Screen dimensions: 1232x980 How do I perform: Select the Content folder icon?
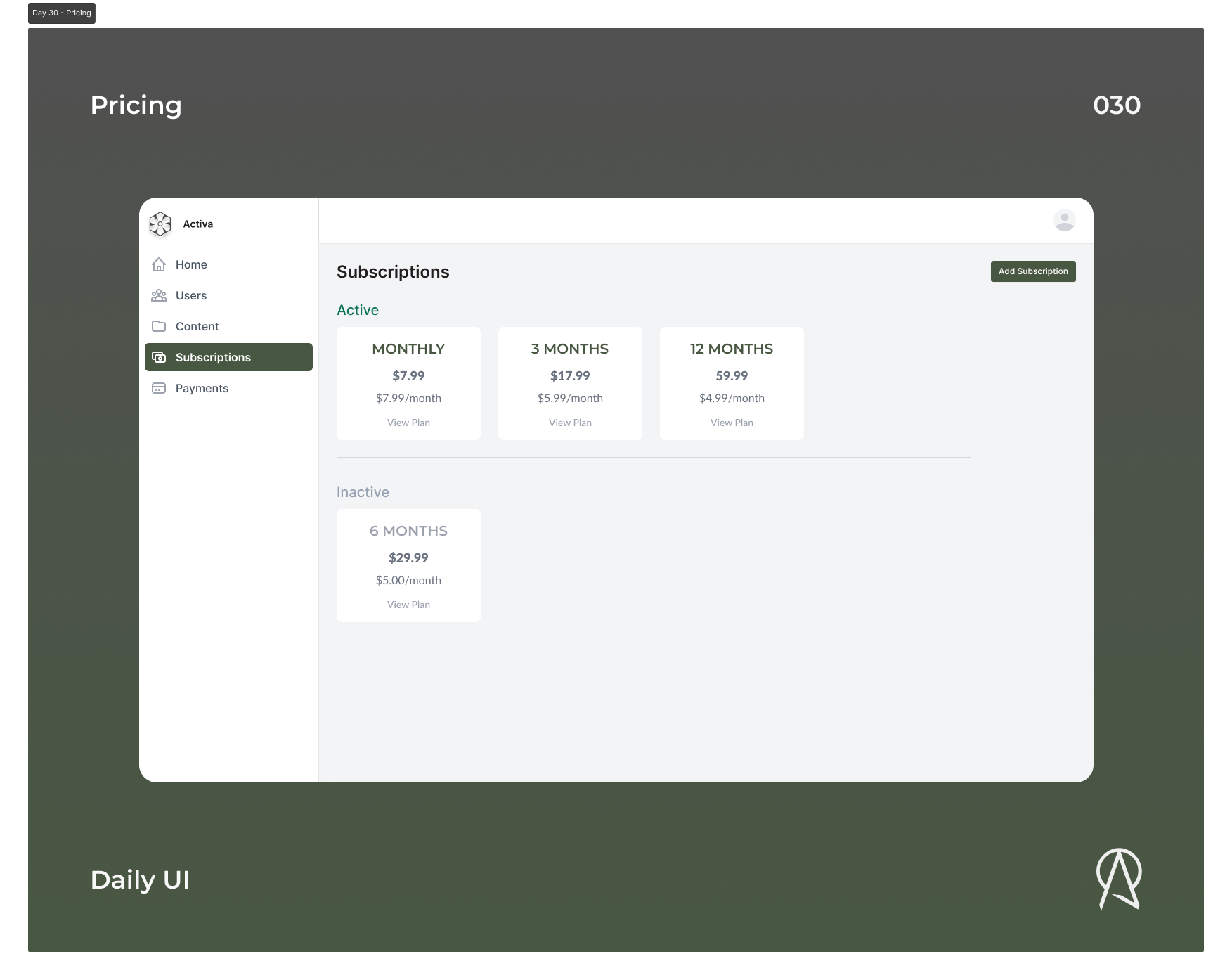click(160, 326)
